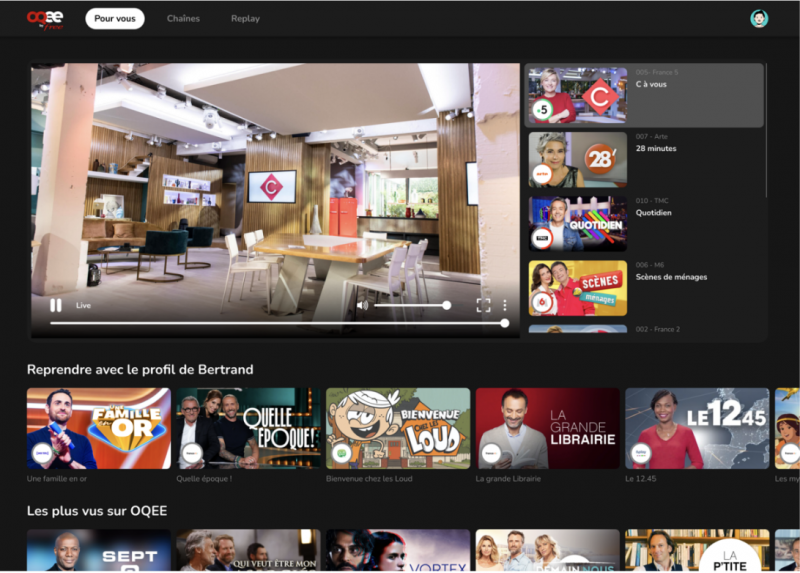Resume Une famille en or card
Image resolution: width=800 pixels, height=573 pixels.
click(x=99, y=429)
